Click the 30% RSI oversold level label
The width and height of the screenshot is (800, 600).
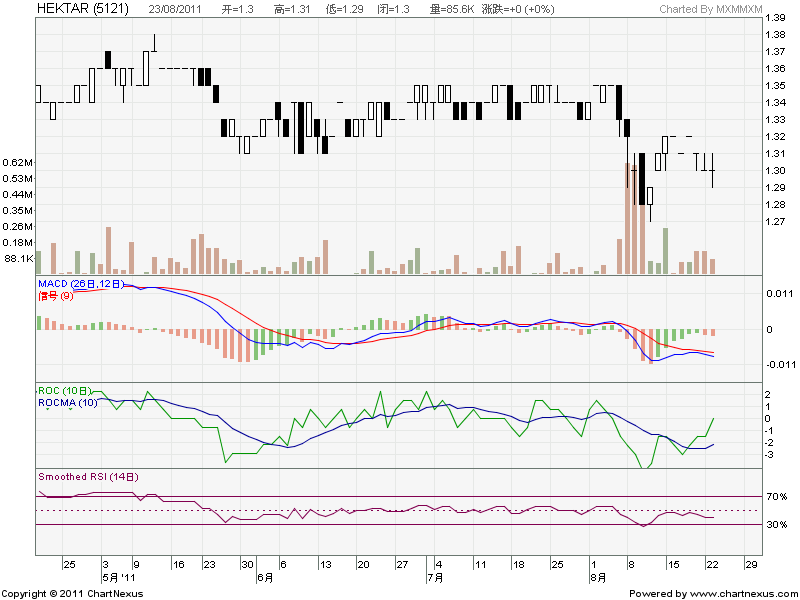click(x=776, y=524)
